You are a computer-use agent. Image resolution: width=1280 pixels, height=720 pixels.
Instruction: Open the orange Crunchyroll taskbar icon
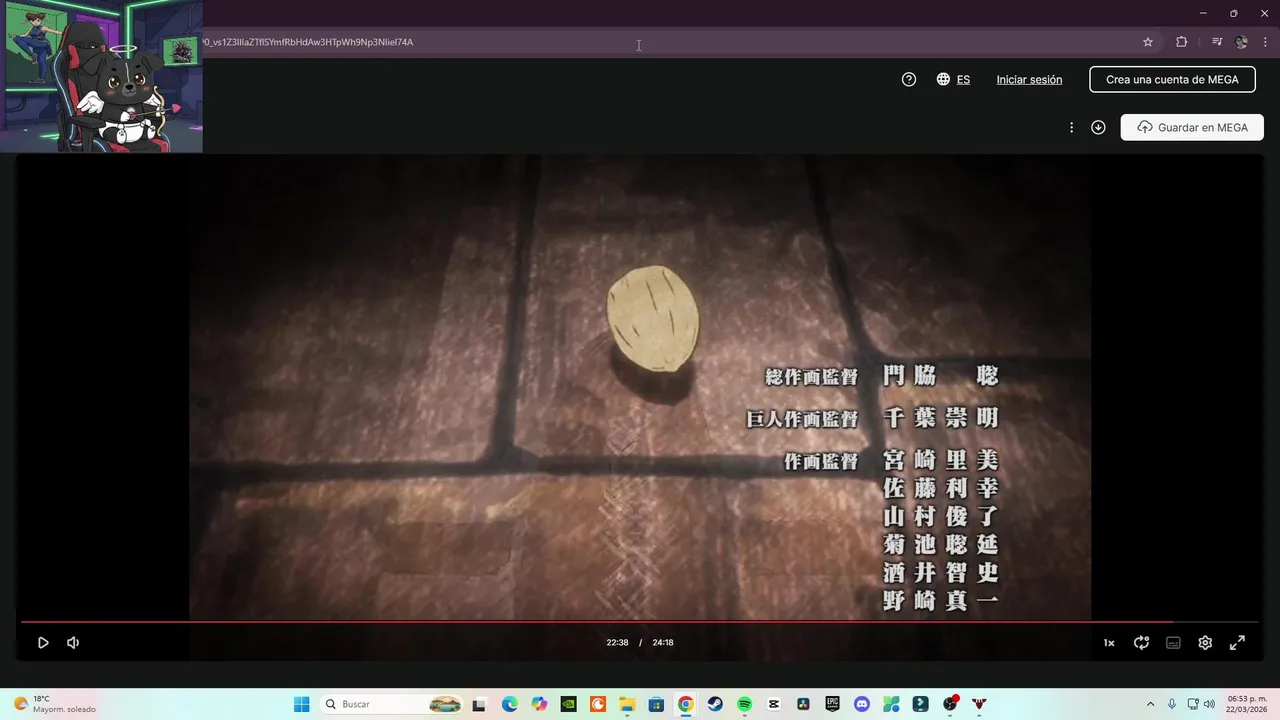click(598, 704)
